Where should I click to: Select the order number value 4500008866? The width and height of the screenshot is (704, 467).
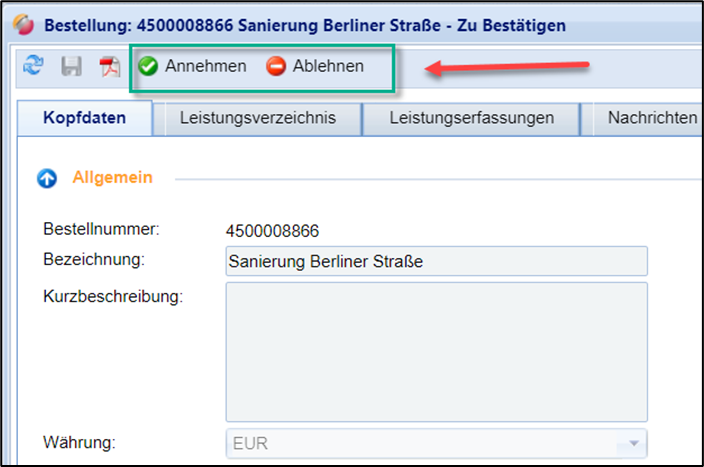pyautogui.click(x=273, y=231)
